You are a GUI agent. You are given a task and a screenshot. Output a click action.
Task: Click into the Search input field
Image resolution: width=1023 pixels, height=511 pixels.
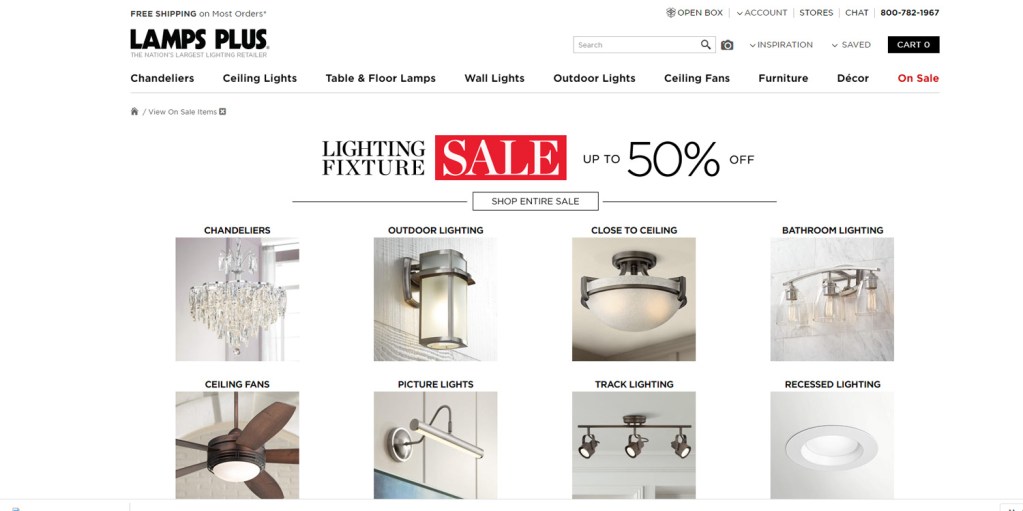636,44
